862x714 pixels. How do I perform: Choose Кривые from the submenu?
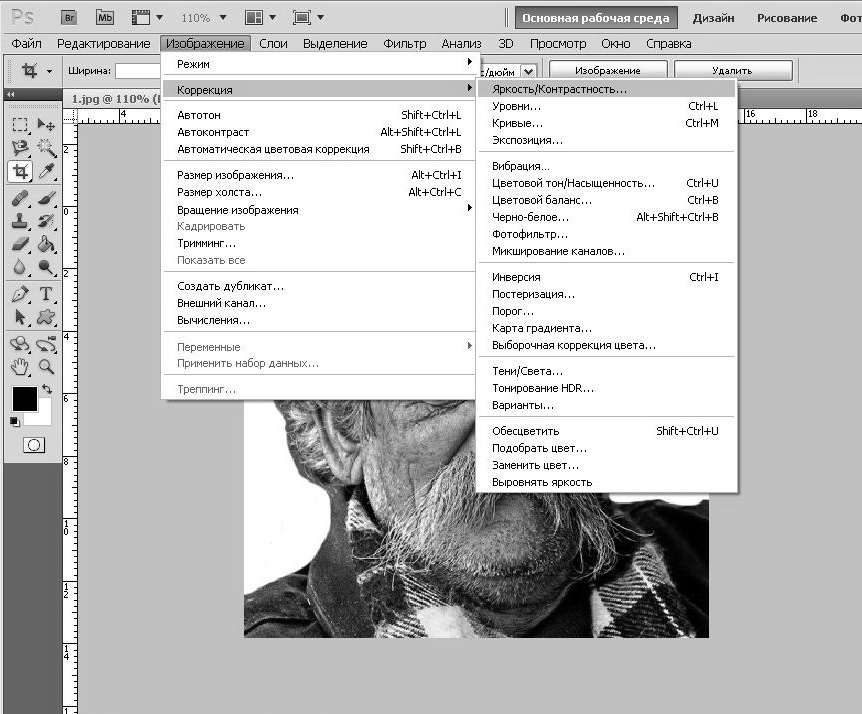pyautogui.click(x=606, y=123)
